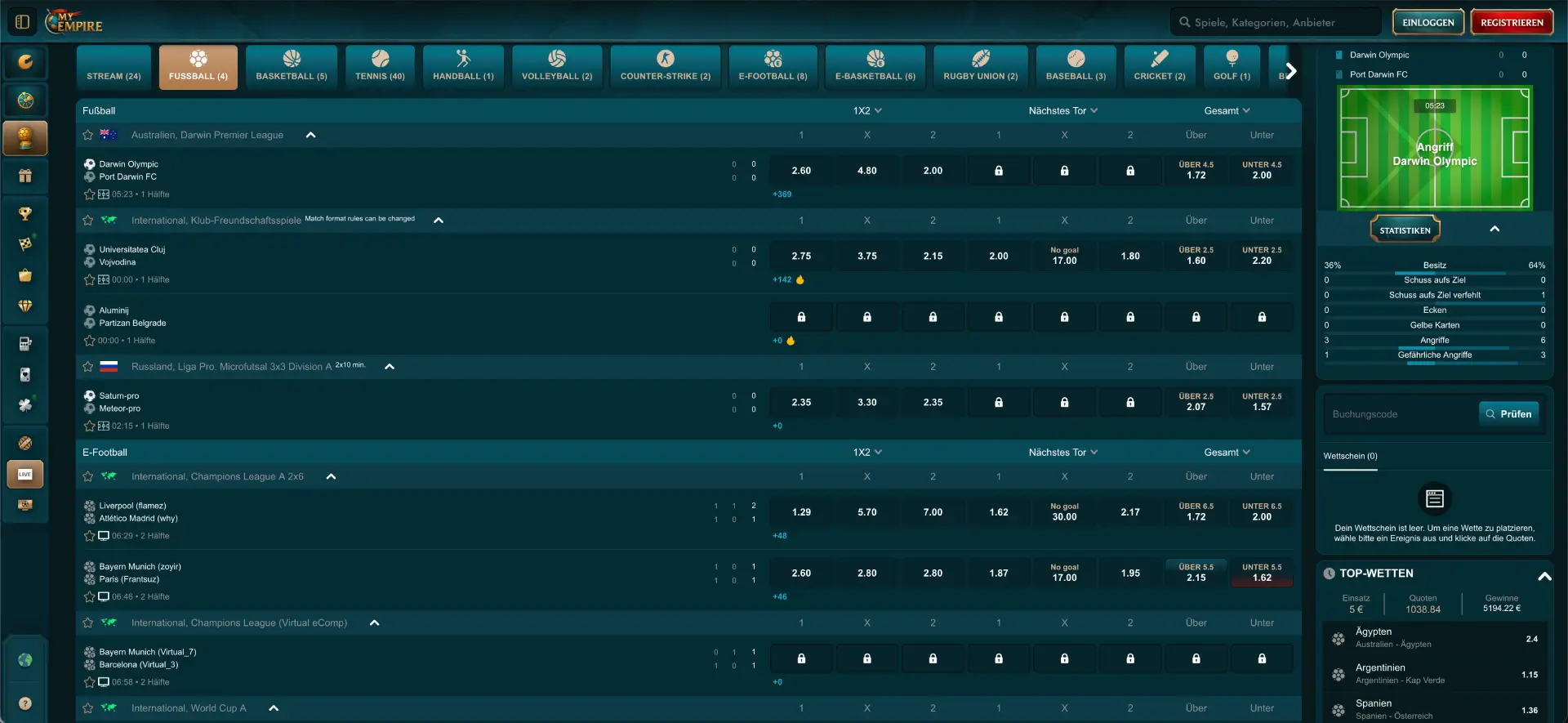
Task: Open the Wettschein (0) tab
Action: (x=1350, y=456)
